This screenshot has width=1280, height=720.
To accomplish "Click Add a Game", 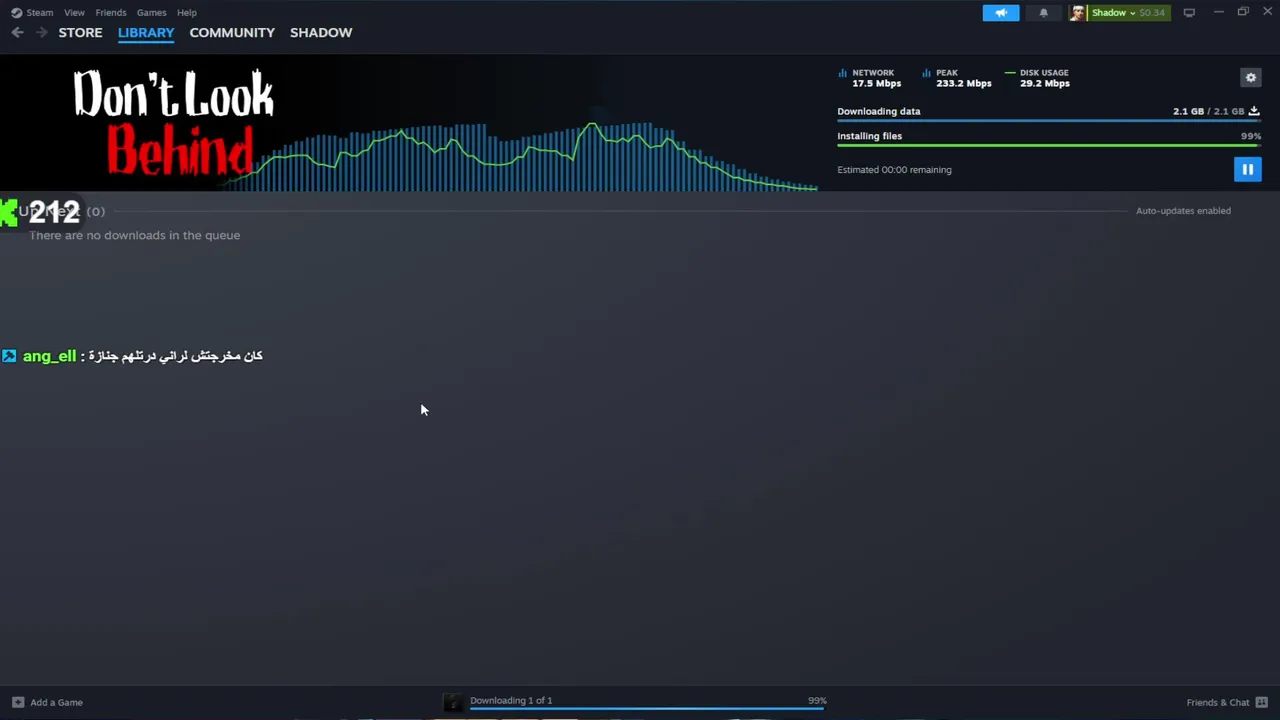I will [56, 702].
